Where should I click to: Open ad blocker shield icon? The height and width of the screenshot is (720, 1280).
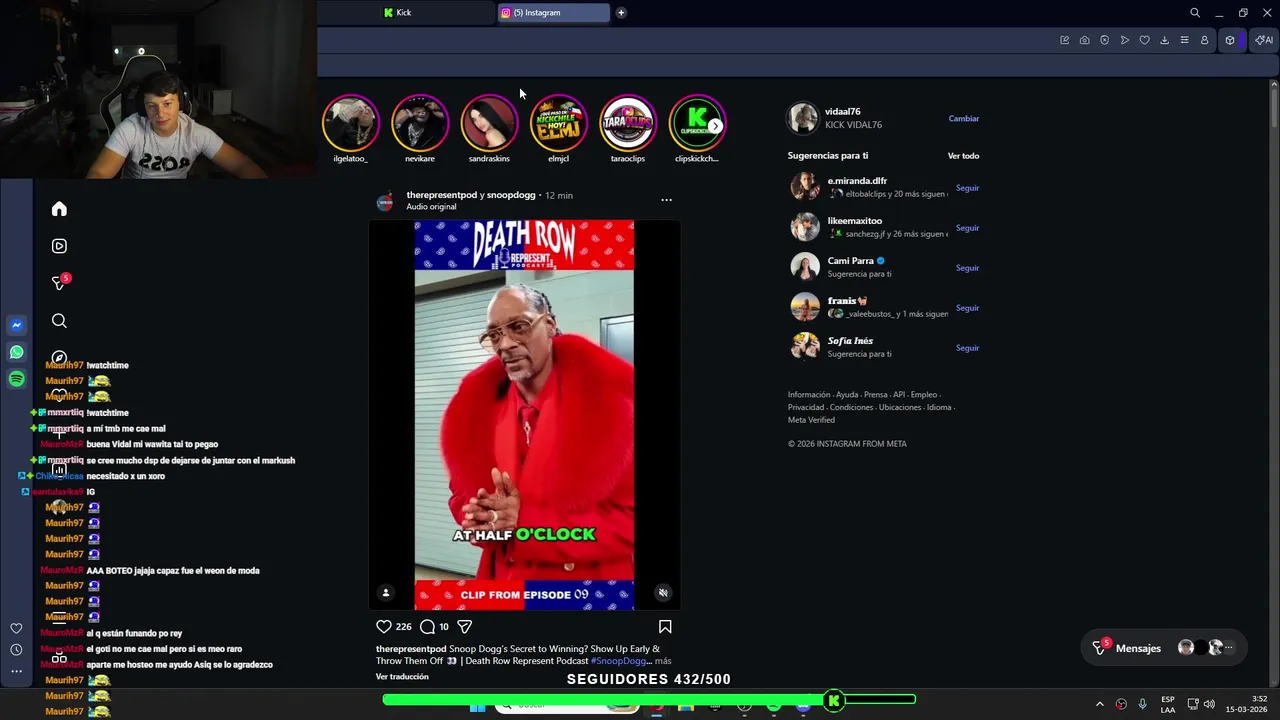click(x=1104, y=40)
